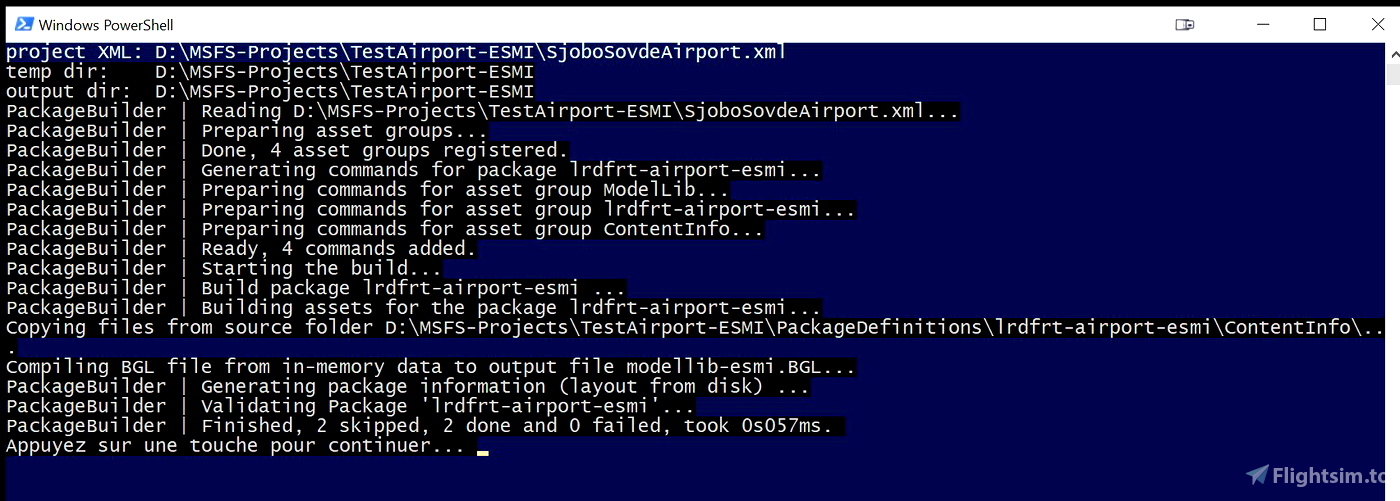
Task: Open the PowerShell window system menu icon
Action: (23, 24)
